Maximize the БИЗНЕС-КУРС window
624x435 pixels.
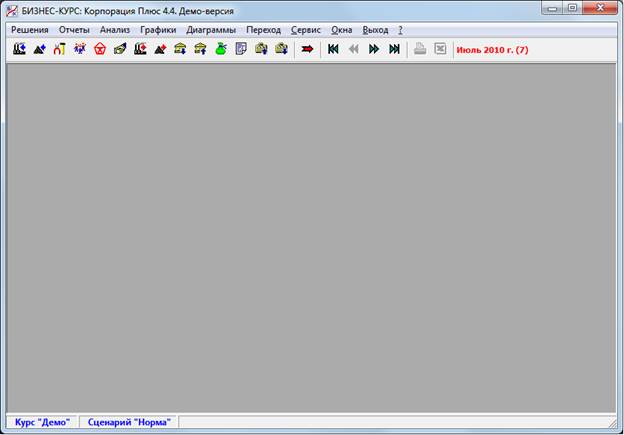pyautogui.click(x=572, y=8)
